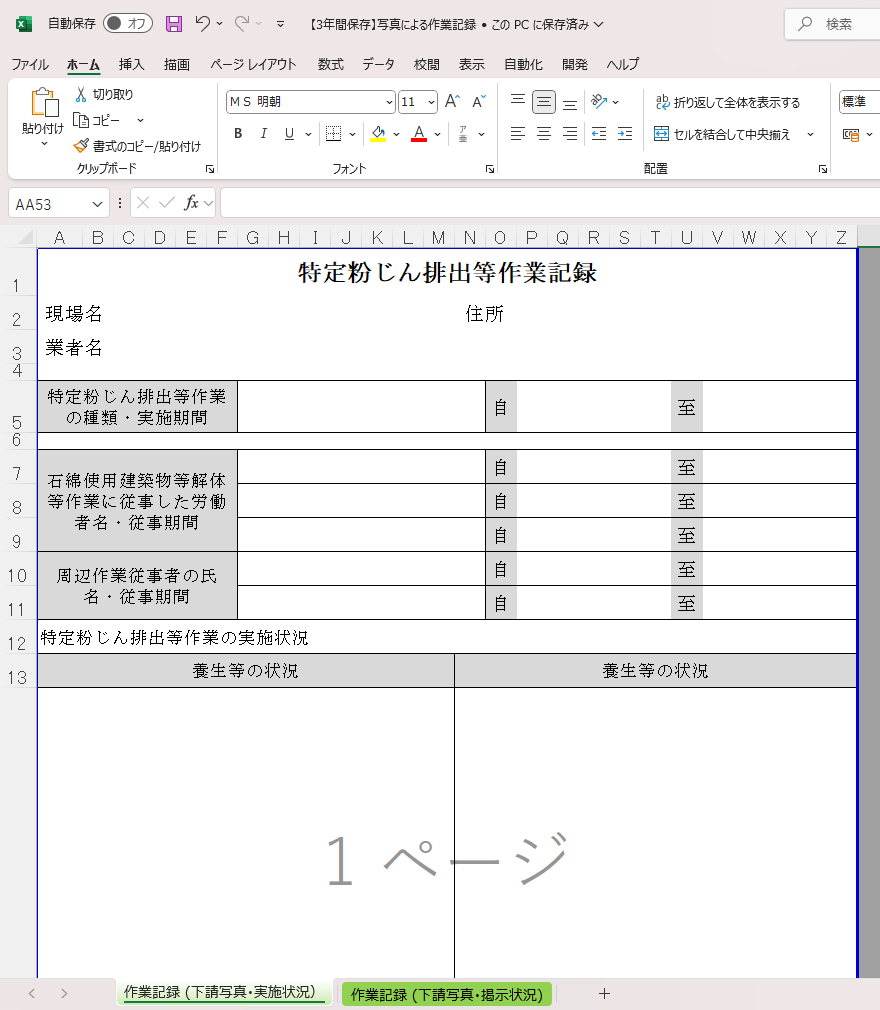Click セルを結合して中央揃え (merge and center)
The image size is (880, 1010).
pyautogui.click(x=723, y=134)
